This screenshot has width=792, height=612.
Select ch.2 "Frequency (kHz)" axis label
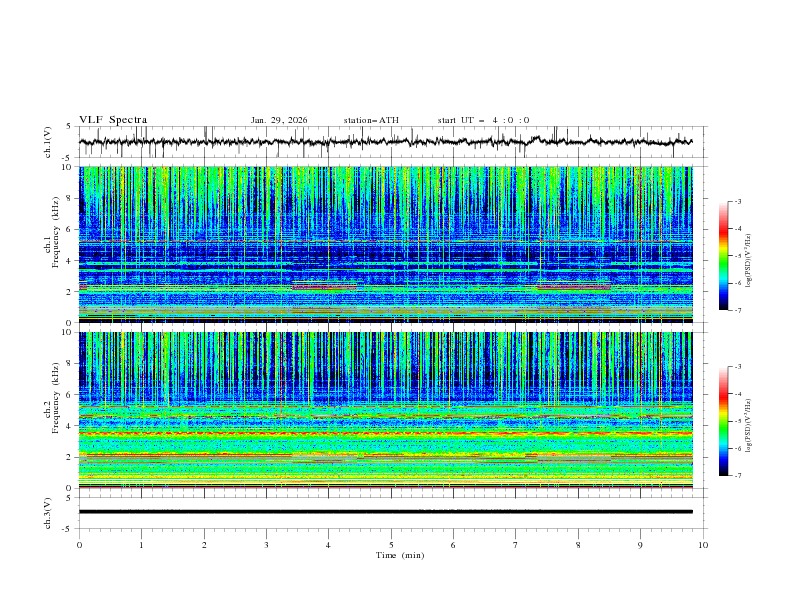(x=56, y=397)
